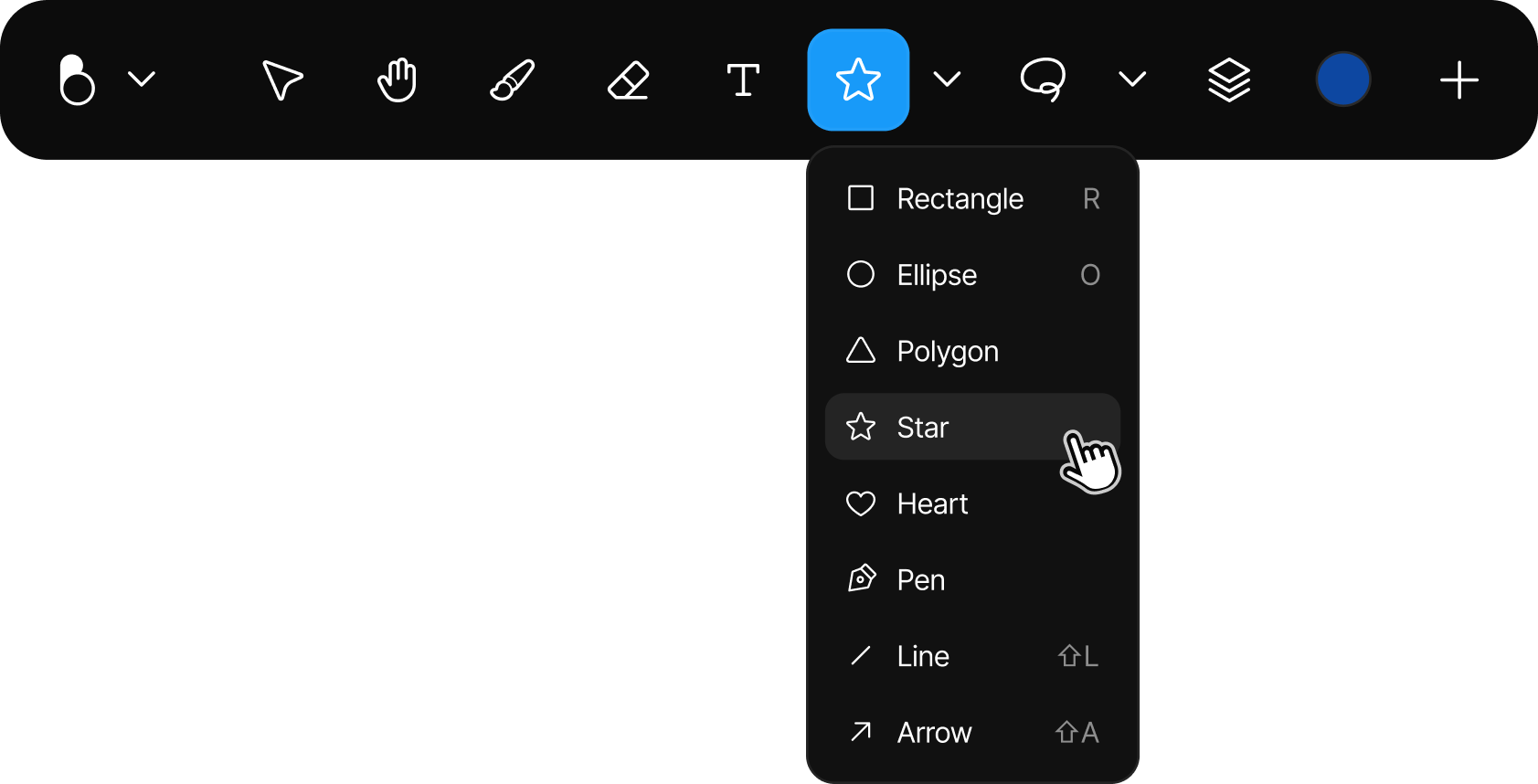Viewport: 1538px width, 784px height.
Task: Select the Hand pan tool
Action: pyautogui.click(x=398, y=79)
